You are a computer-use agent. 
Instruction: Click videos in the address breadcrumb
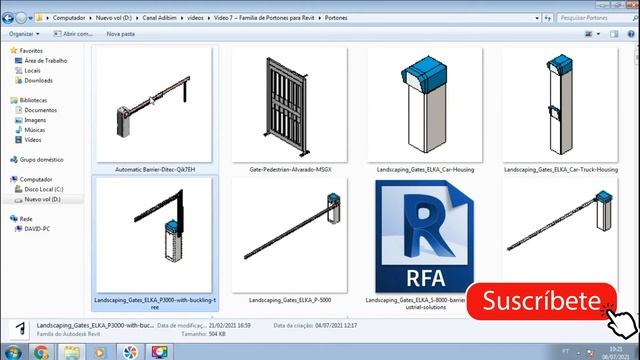(x=195, y=18)
